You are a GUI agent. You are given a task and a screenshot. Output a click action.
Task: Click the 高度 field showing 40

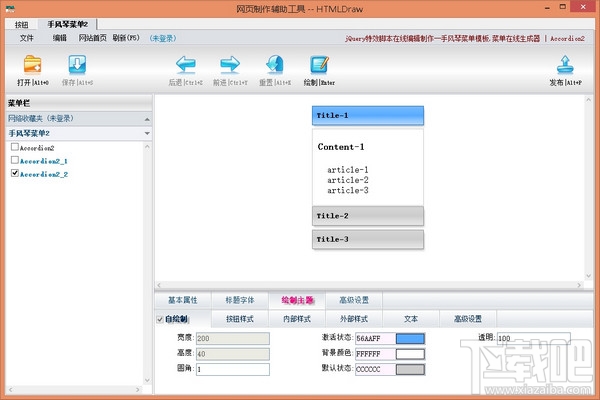pyautogui.click(x=233, y=354)
